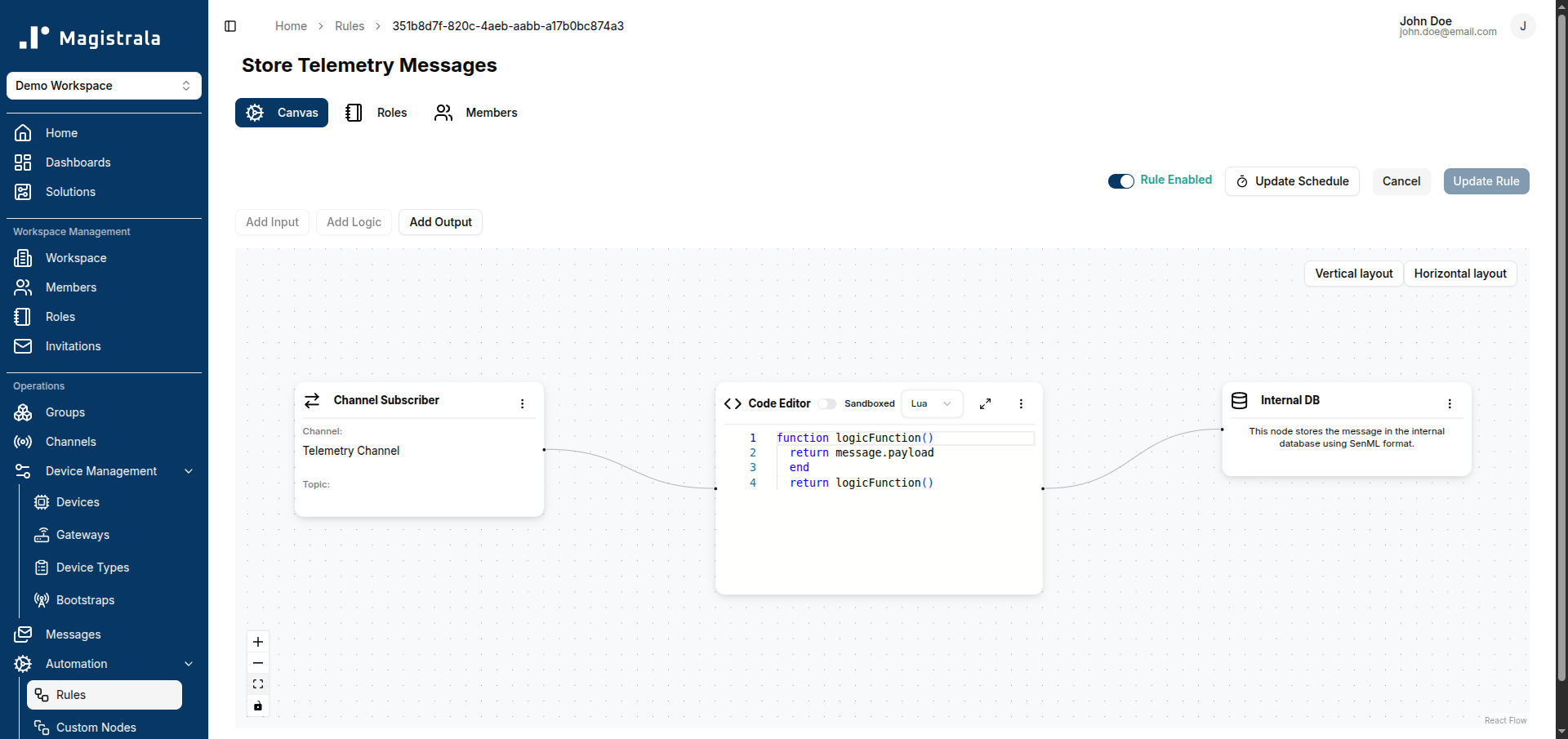
Task: Click the canvas zoom in button
Action: pos(258,642)
